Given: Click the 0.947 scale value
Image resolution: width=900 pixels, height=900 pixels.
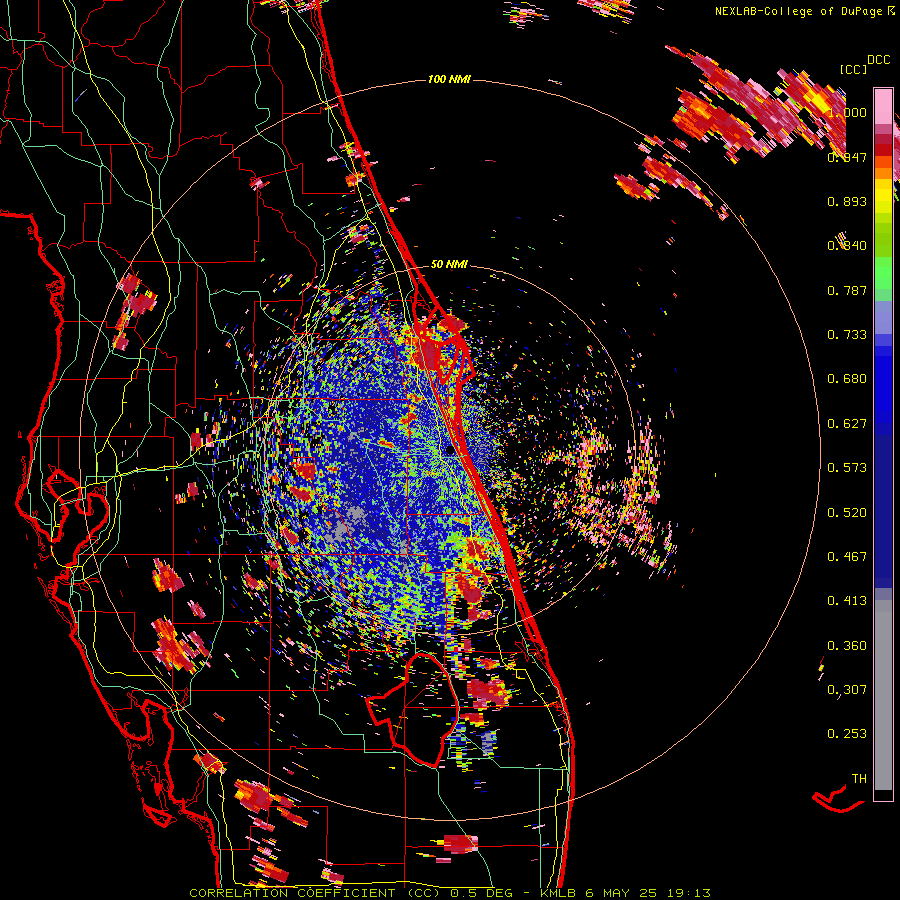Looking at the screenshot, I should tap(847, 157).
